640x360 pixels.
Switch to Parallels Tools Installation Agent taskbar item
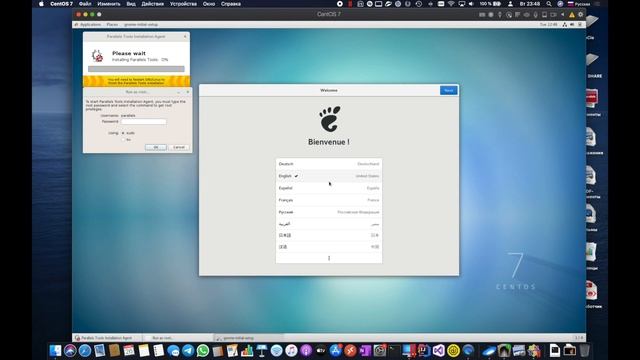tap(107, 338)
